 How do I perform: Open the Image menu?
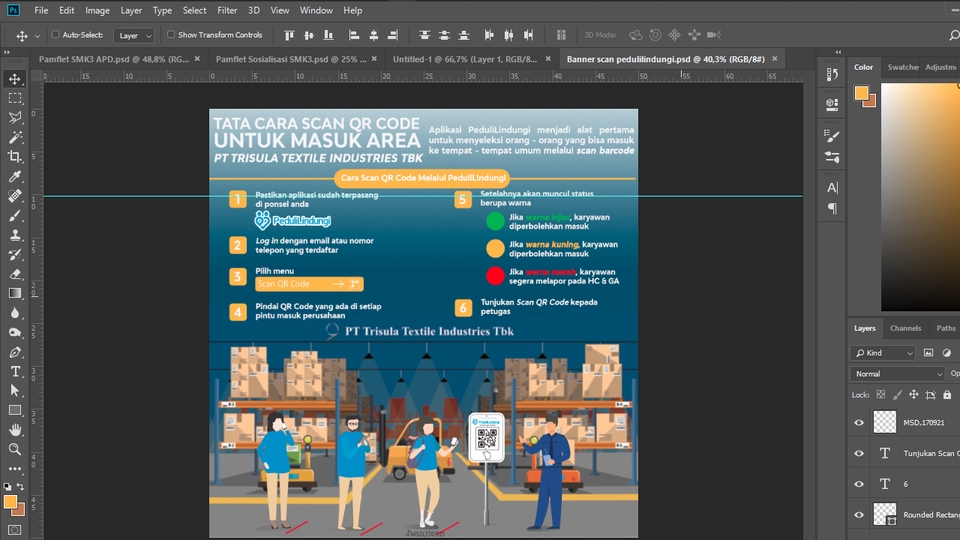97,10
